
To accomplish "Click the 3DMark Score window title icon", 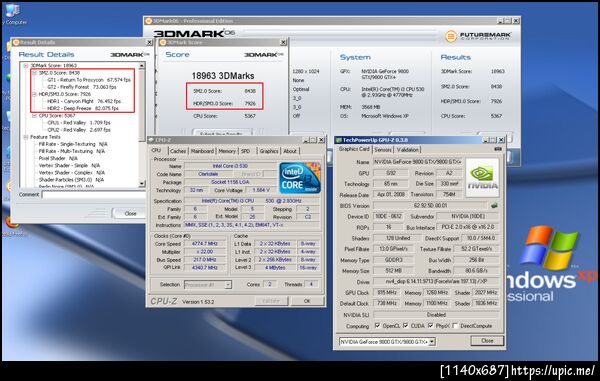I will (163, 42).
